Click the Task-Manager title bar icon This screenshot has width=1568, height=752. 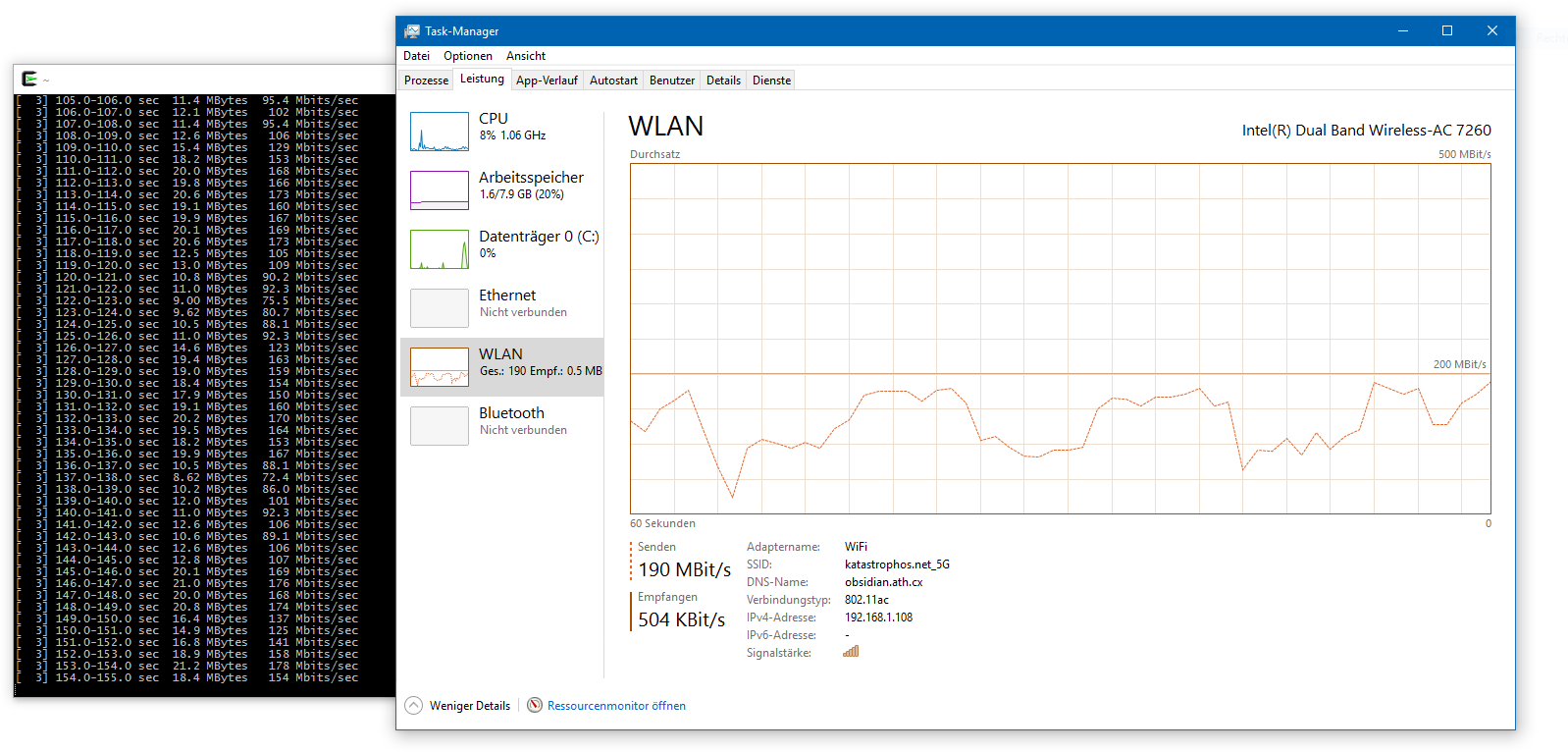(x=412, y=31)
